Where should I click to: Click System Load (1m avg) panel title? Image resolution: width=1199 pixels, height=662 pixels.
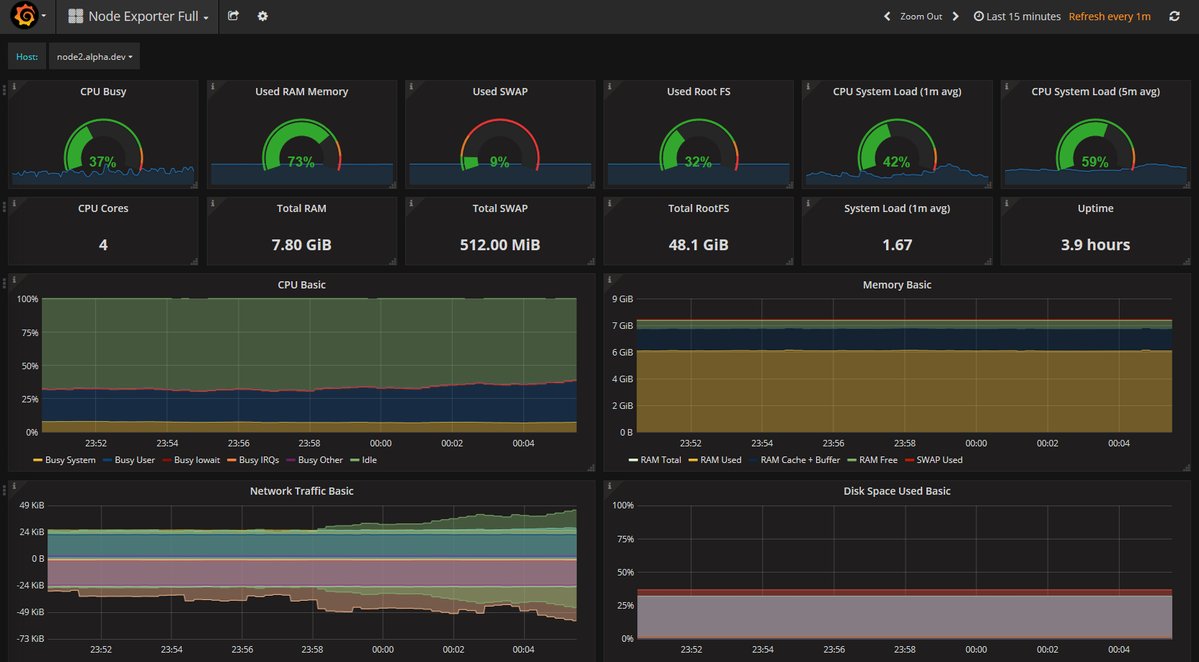(x=897, y=209)
